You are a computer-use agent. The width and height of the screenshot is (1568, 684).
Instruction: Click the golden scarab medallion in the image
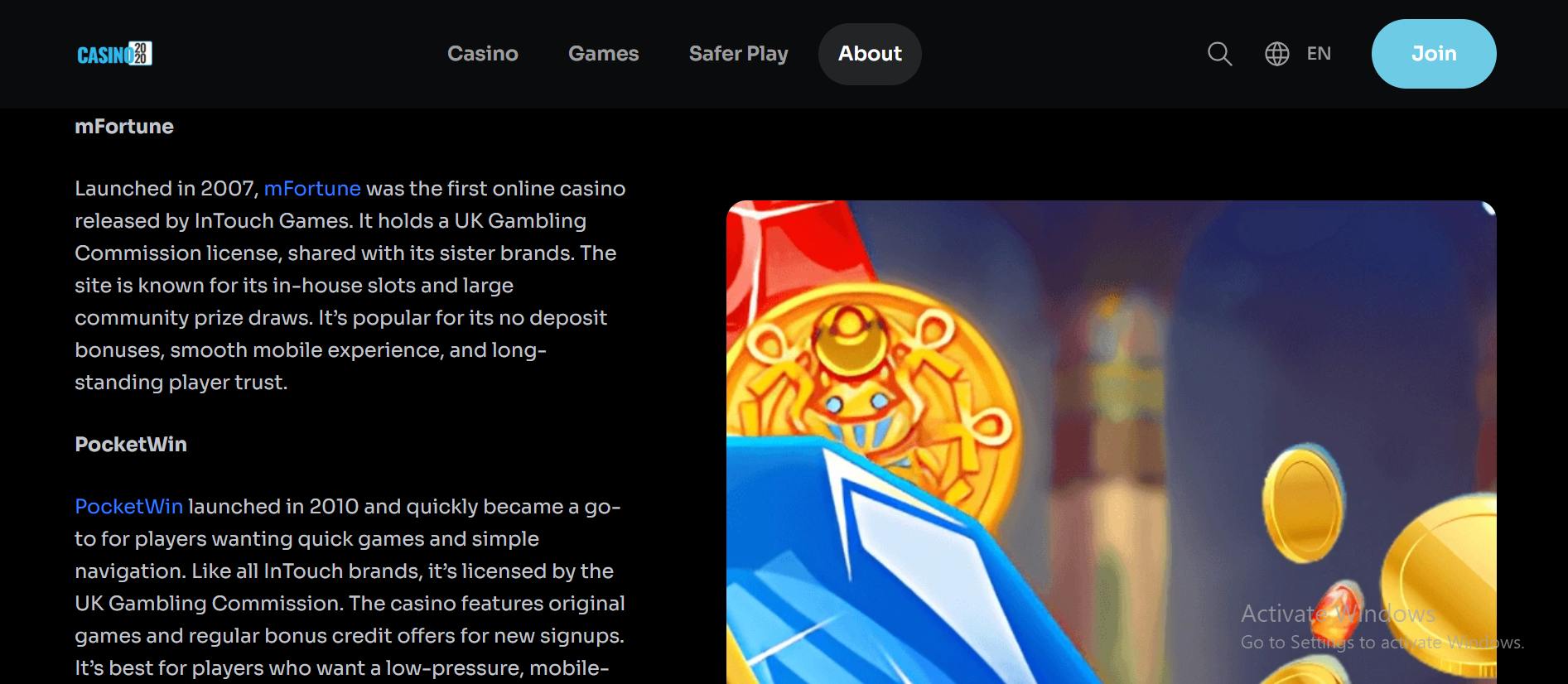870,389
